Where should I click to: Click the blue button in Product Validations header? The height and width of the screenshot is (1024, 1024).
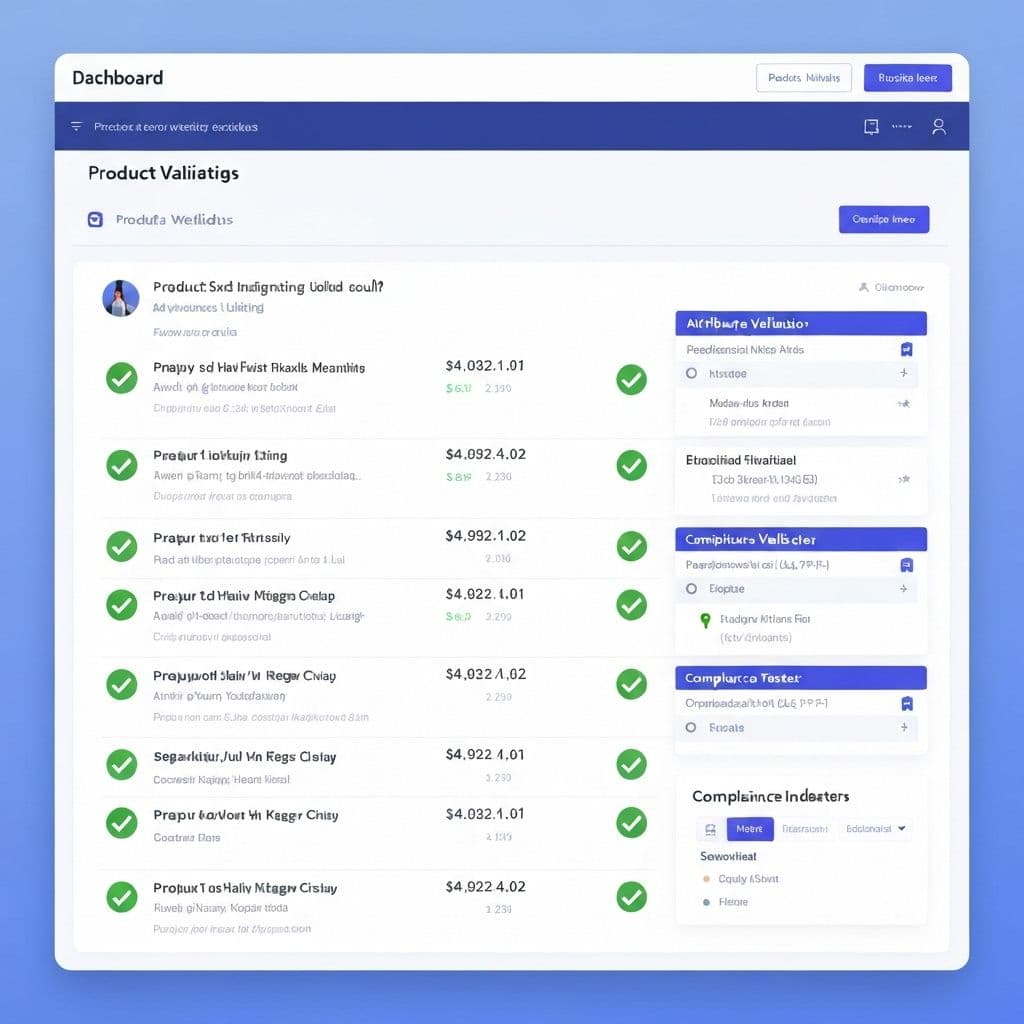(884, 219)
